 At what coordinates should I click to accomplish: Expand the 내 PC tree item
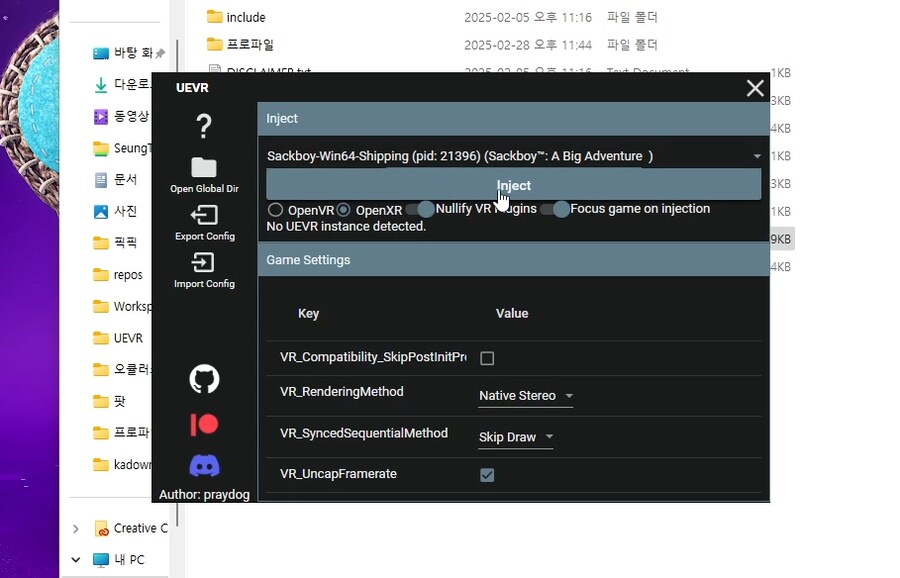(x=75, y=560)
